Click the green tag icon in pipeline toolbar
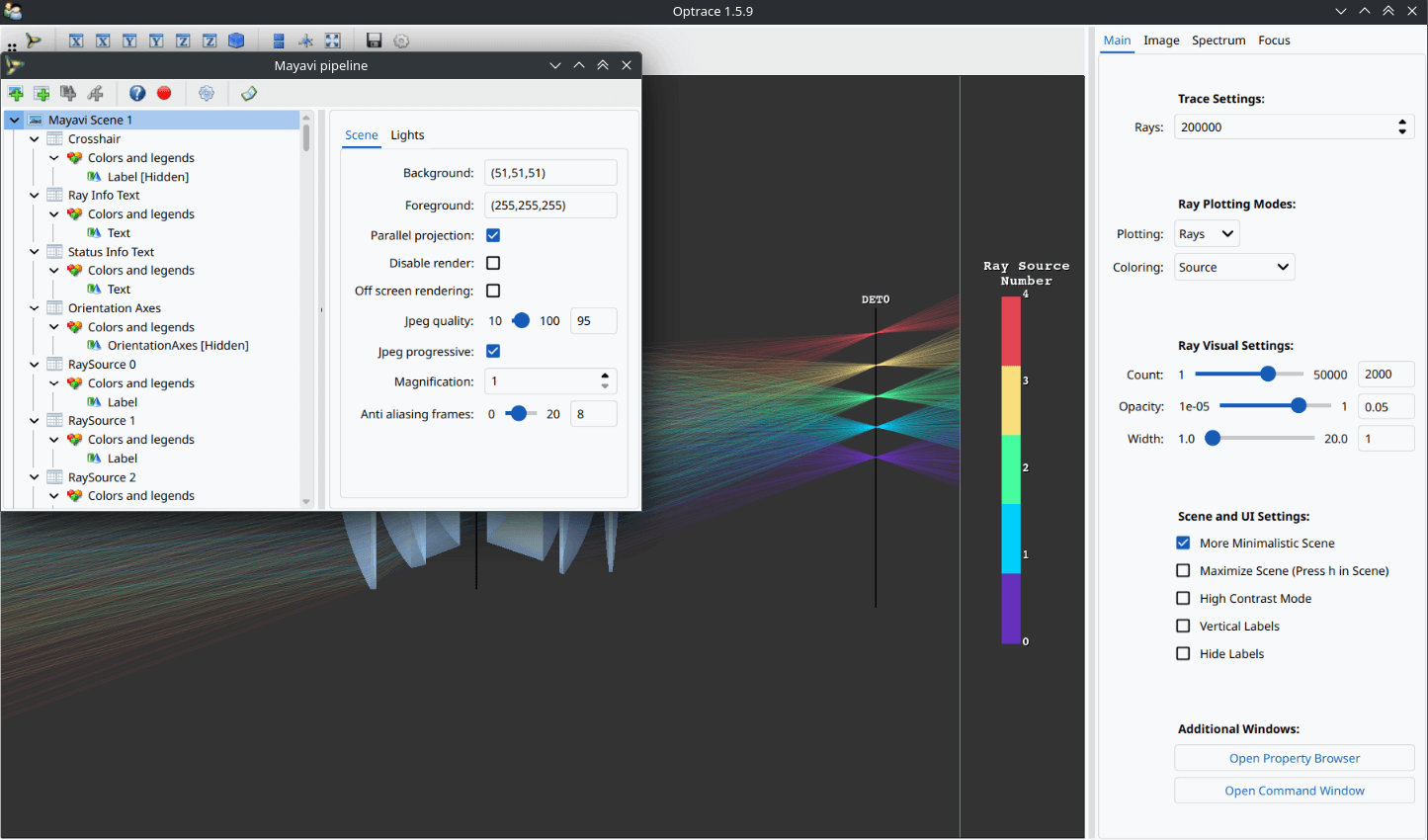This screenshot has width=1428, height=840. pos(249,93)
